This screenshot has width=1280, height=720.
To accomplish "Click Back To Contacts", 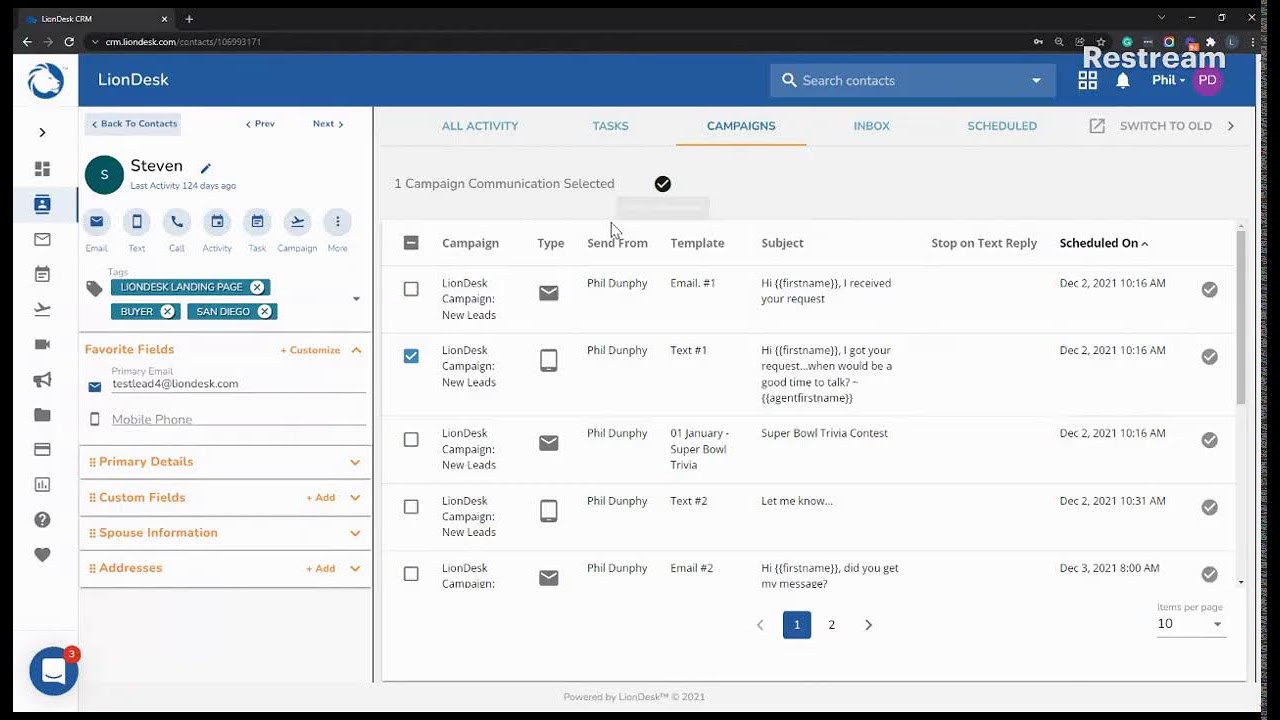I will pos(133,124).
